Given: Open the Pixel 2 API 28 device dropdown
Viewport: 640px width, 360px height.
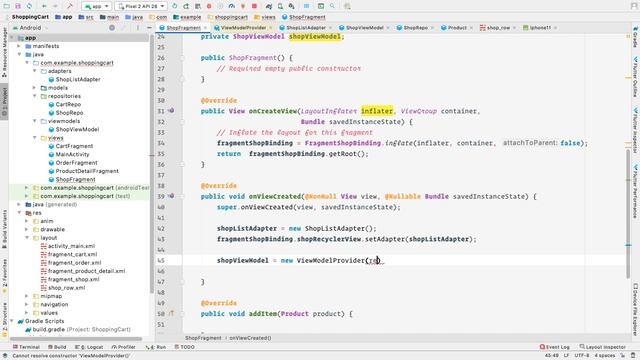Looking at the screenshot, I should point(141,6).
